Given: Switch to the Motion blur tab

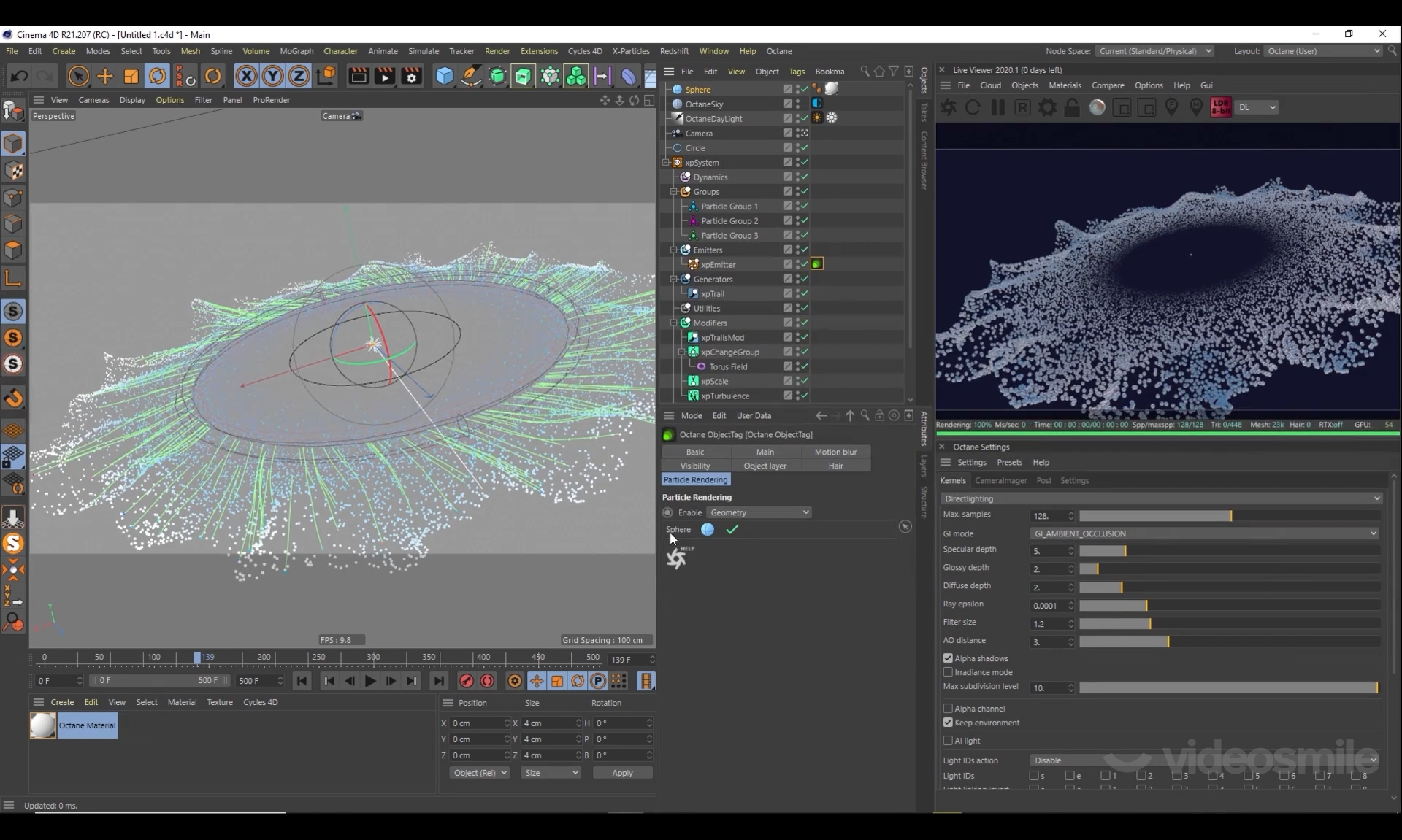Looking at the screenshot, I should click(835, 452).
